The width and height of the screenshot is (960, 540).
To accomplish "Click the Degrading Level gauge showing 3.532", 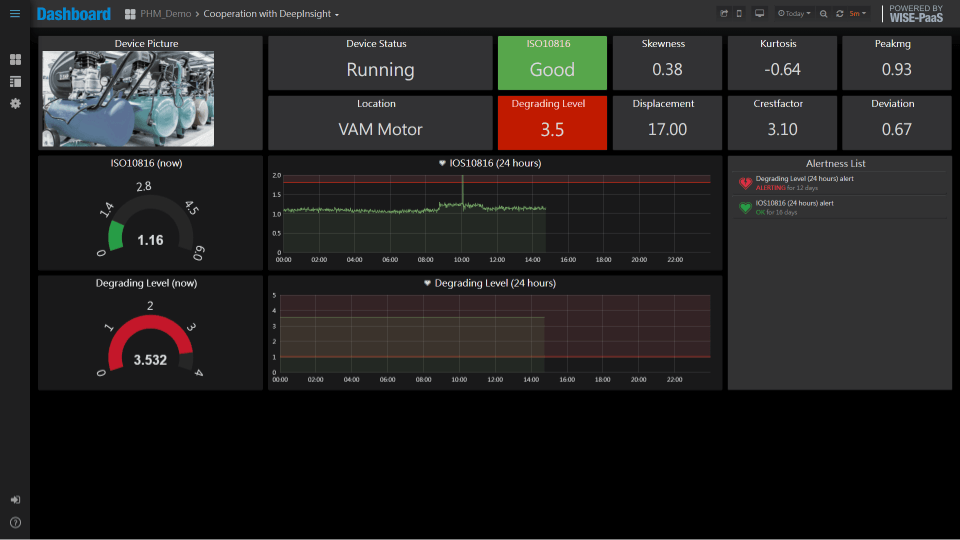I will pos(150,341).
